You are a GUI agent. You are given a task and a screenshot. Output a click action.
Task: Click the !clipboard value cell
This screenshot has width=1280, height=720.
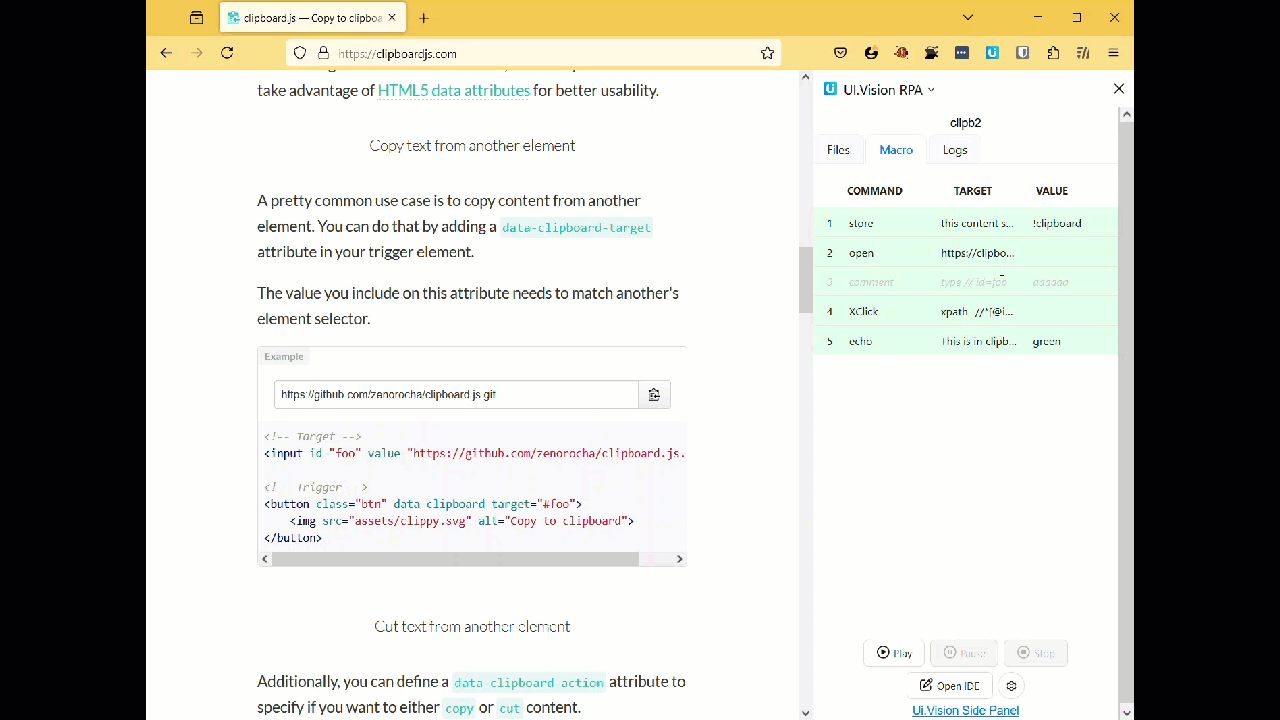[x=1057, y=223]
